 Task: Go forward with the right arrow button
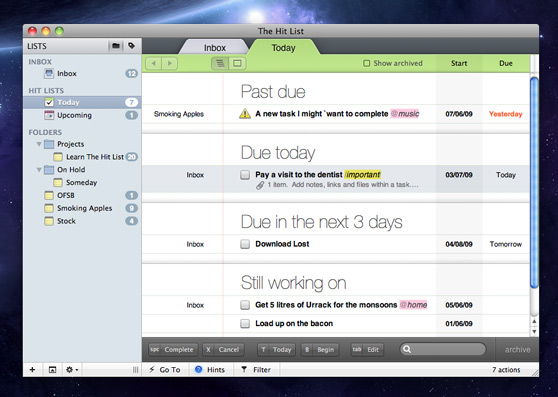(x=169, y=63)
